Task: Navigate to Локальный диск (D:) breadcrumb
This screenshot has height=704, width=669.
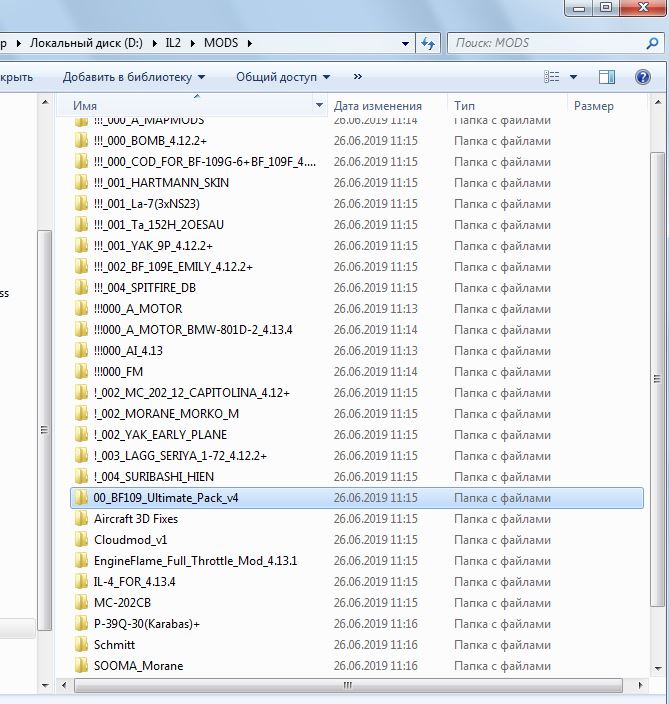Action: coord(86,43)
